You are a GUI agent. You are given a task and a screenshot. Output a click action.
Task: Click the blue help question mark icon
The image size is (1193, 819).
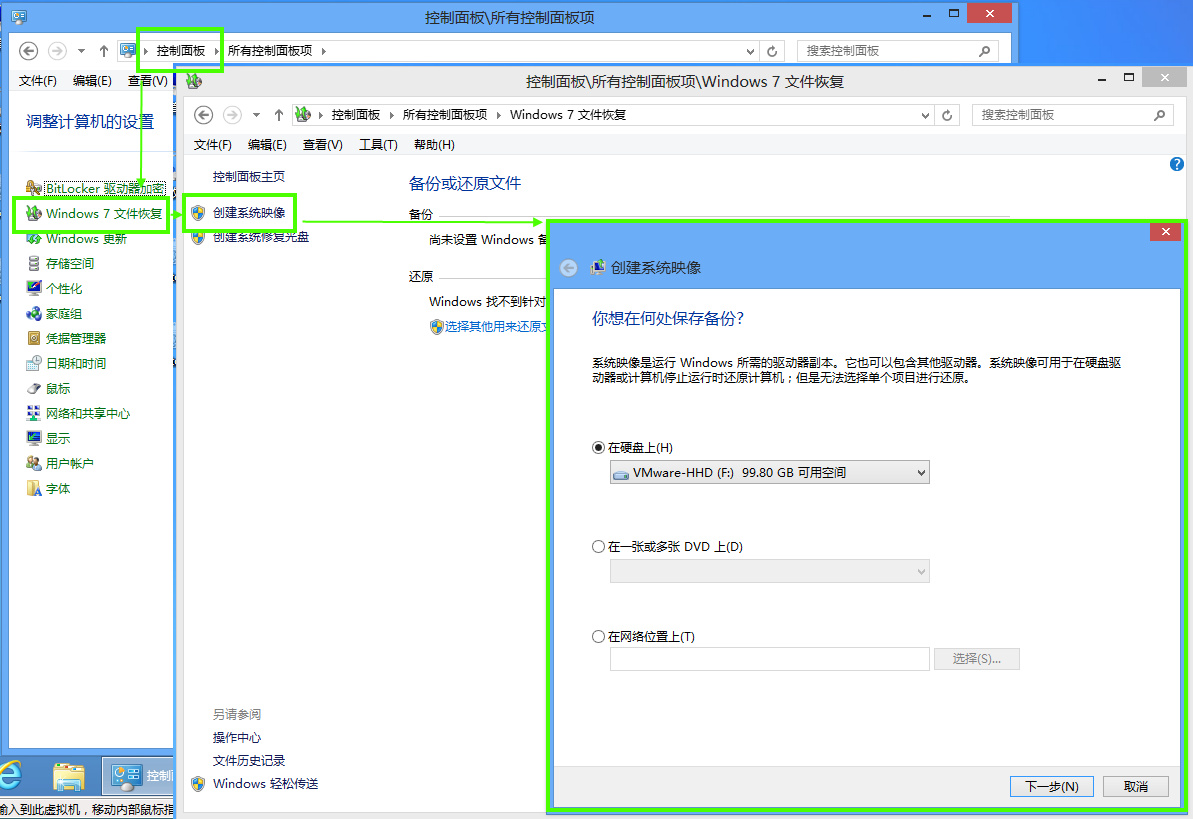1177,164
